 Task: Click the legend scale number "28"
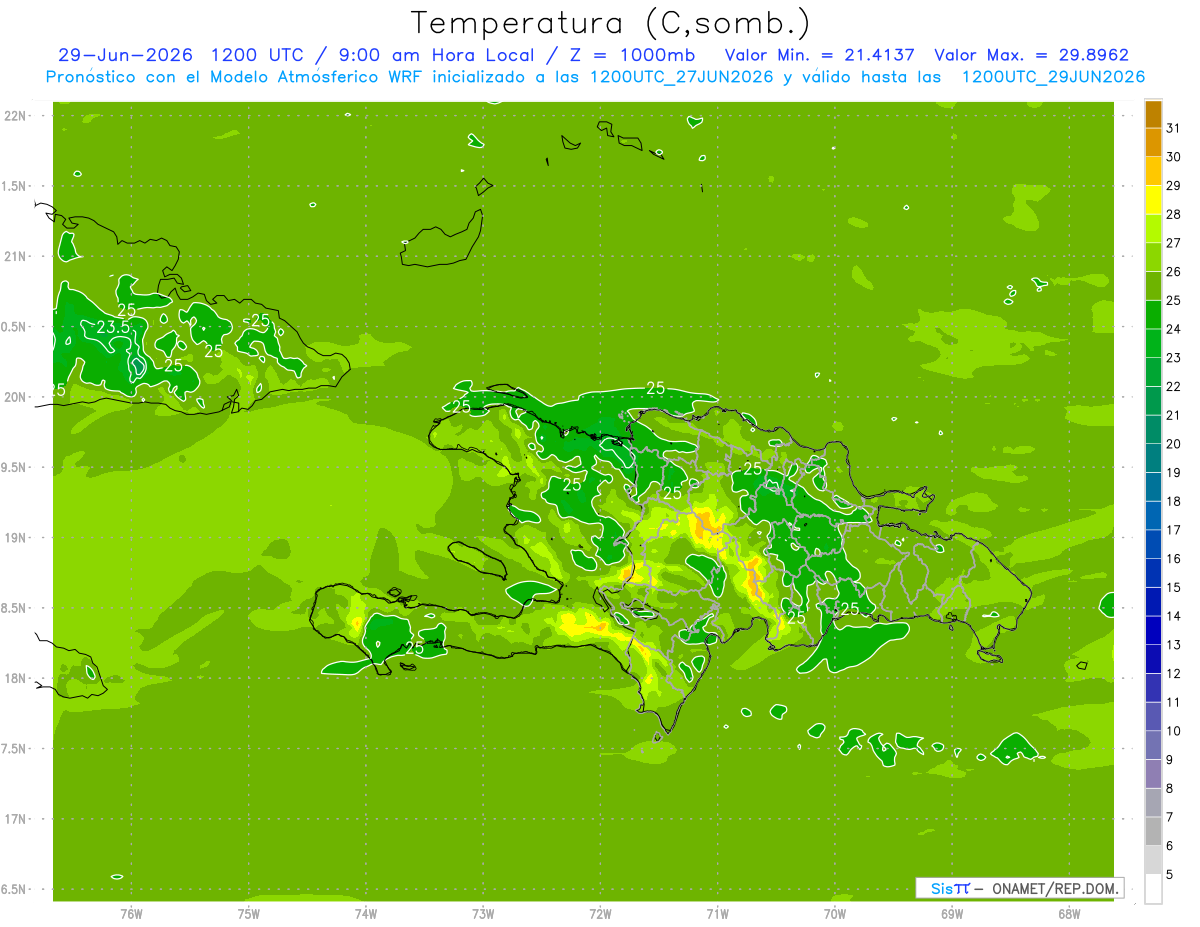coord(1174,215)
